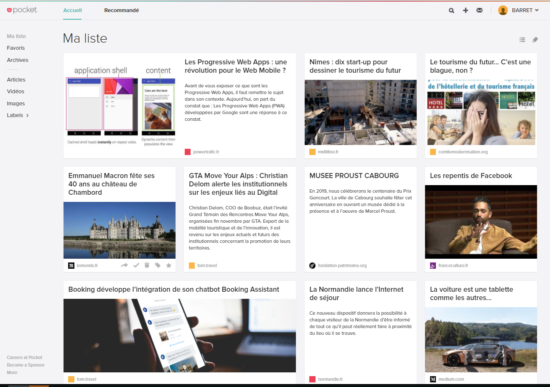Click franceculture.fr favicon icon
The image size is (550, 387).
pyautogui.click(x=433, y=266)
